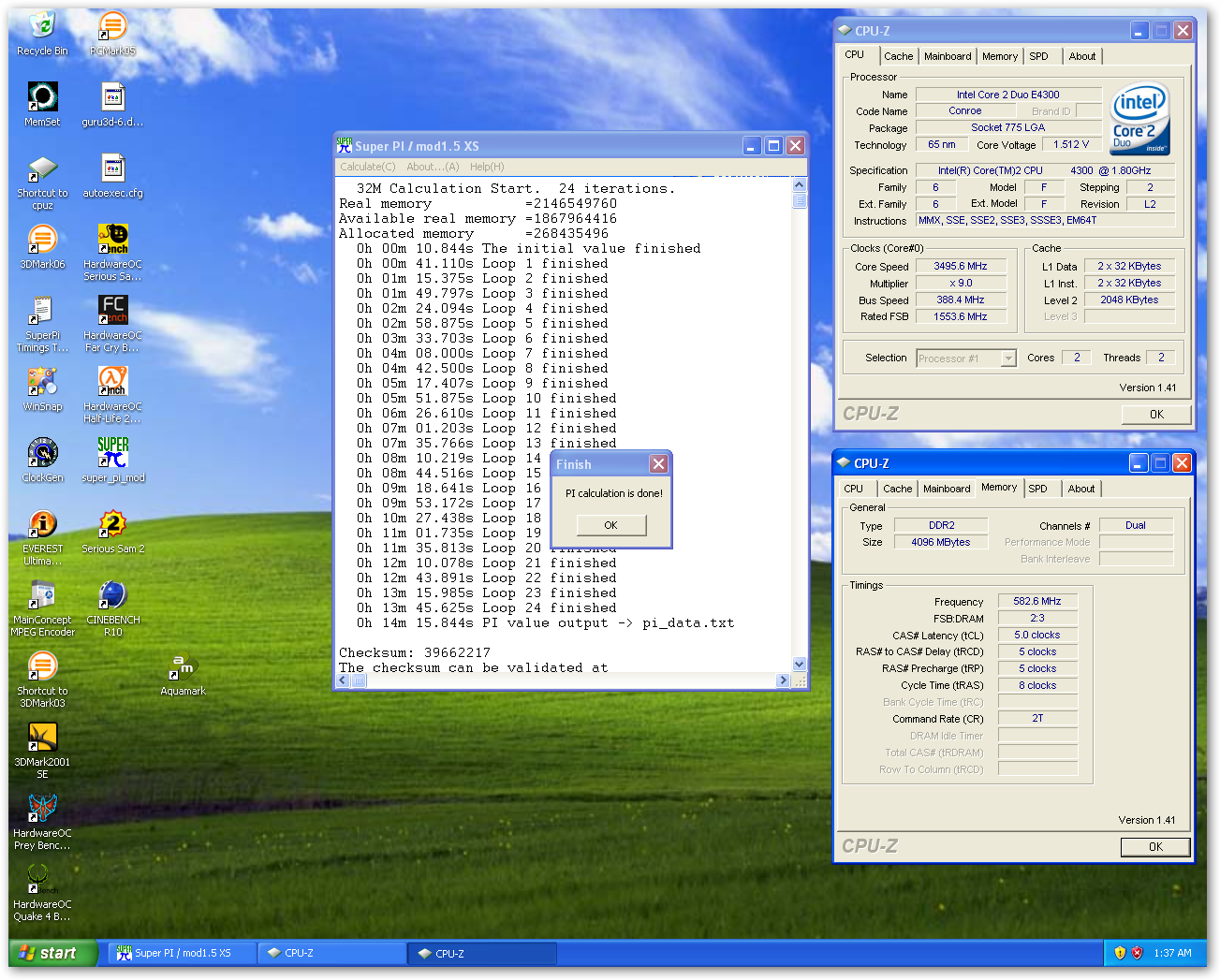Viewport: 1220px width, 980px height.
Task: Launch the WinSnap desktop icon
Action: (x=42, y=388)
